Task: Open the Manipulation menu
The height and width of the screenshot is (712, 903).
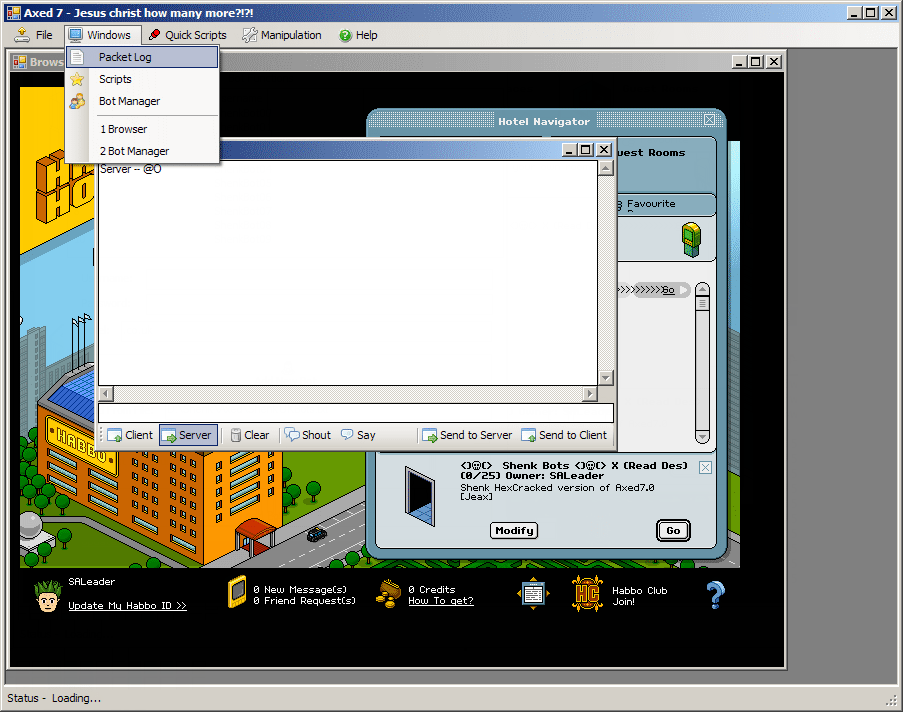Action: 282,35
